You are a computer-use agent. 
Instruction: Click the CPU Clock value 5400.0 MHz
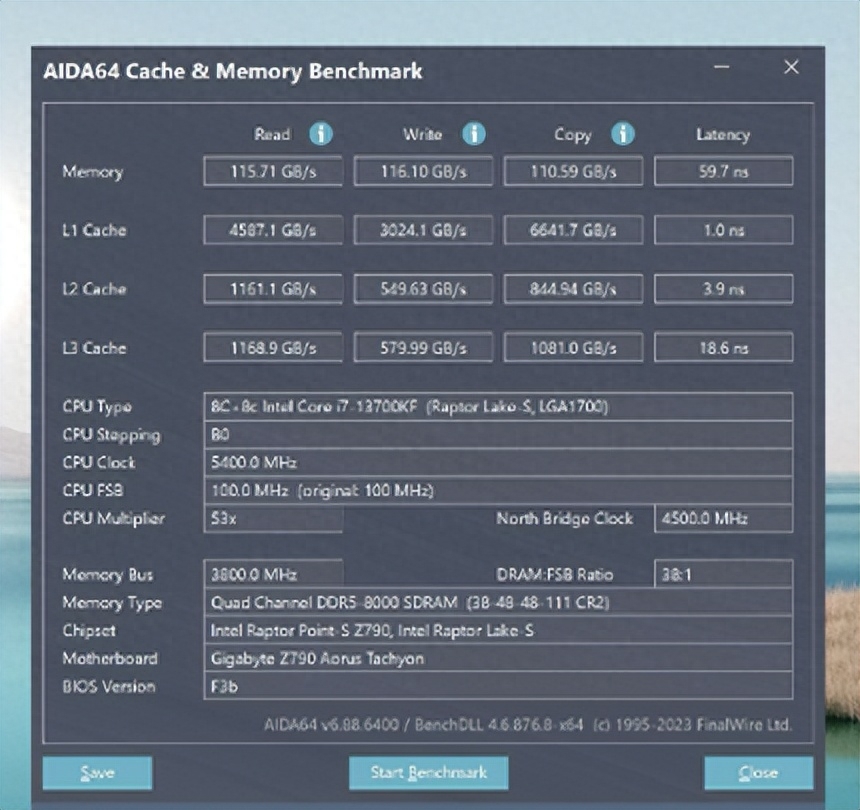pos(498,463)
